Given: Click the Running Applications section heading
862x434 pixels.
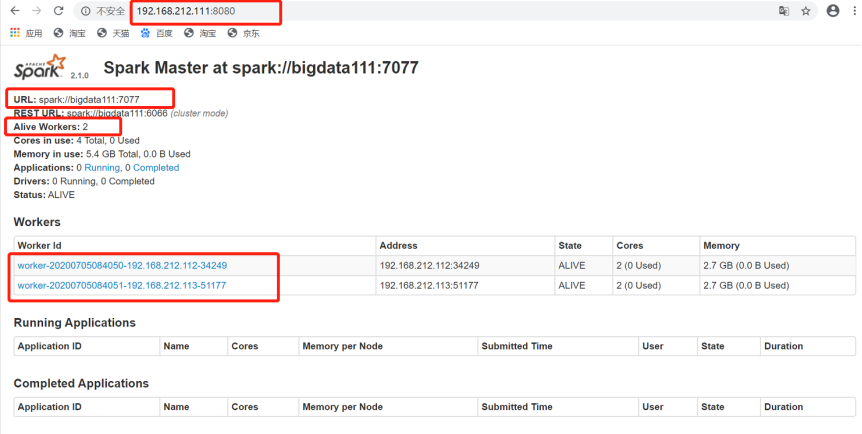Looking at the screenshot, I should (x=75, y=323).
